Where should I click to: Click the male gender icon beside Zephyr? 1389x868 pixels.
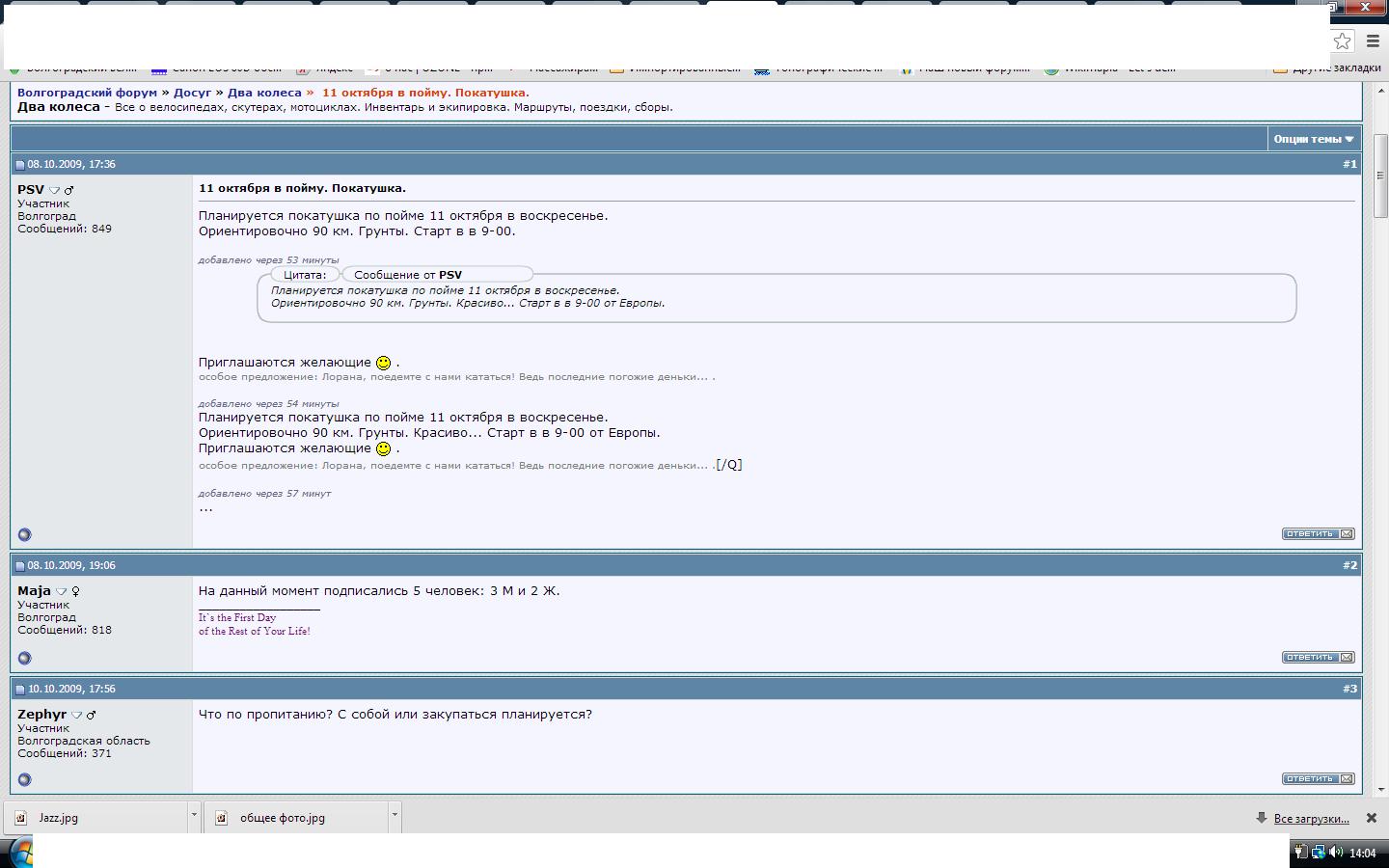point(91,715)
